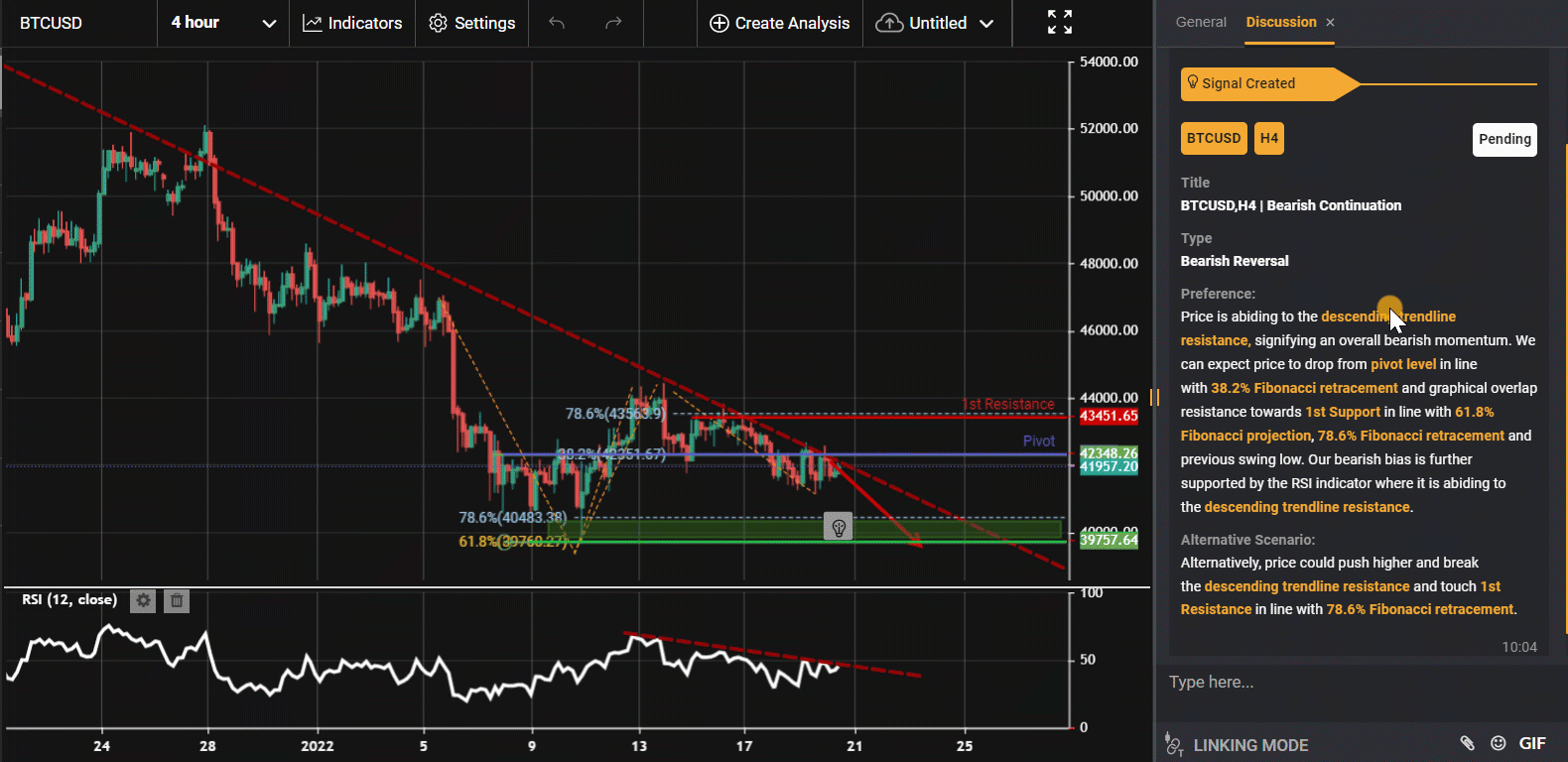Attach a file with the paperclip icon

click(1467, 743)
